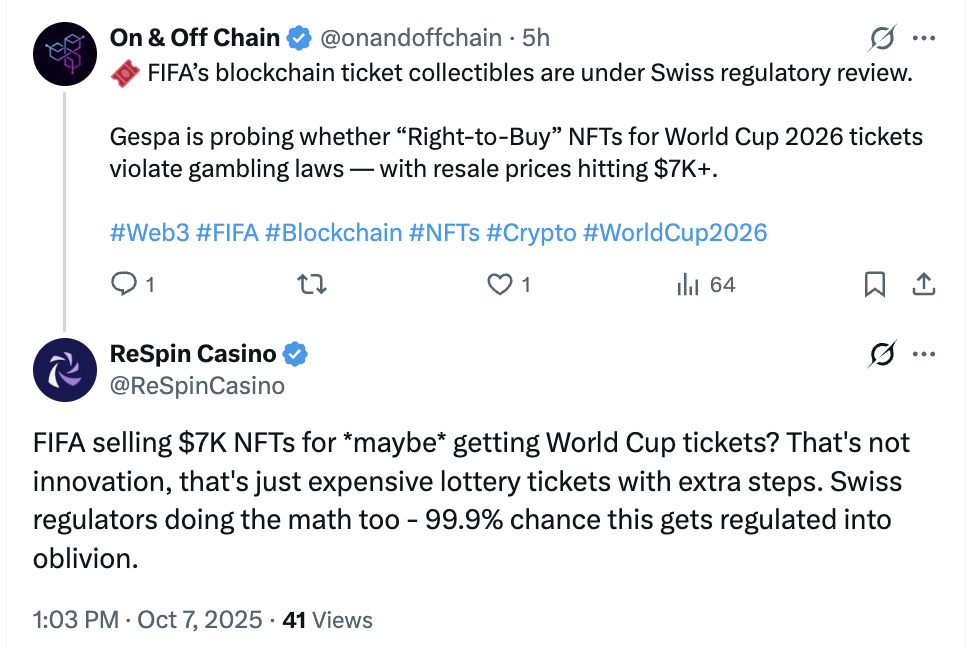Open the #NFTs hashtag
This screenshot has width=972, height=648.
pyautogui.click(x=444, y=233)
